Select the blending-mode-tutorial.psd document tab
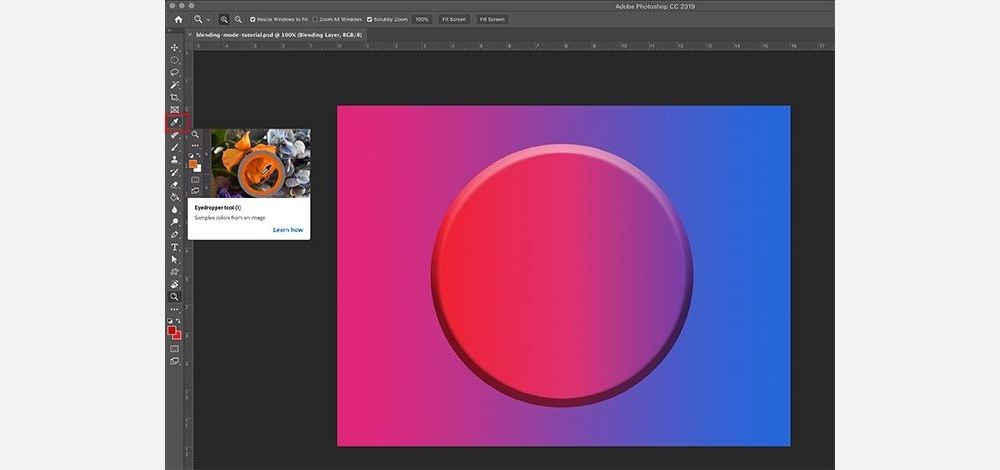Screen dimensions: 1000x470 tap(278, 35)
